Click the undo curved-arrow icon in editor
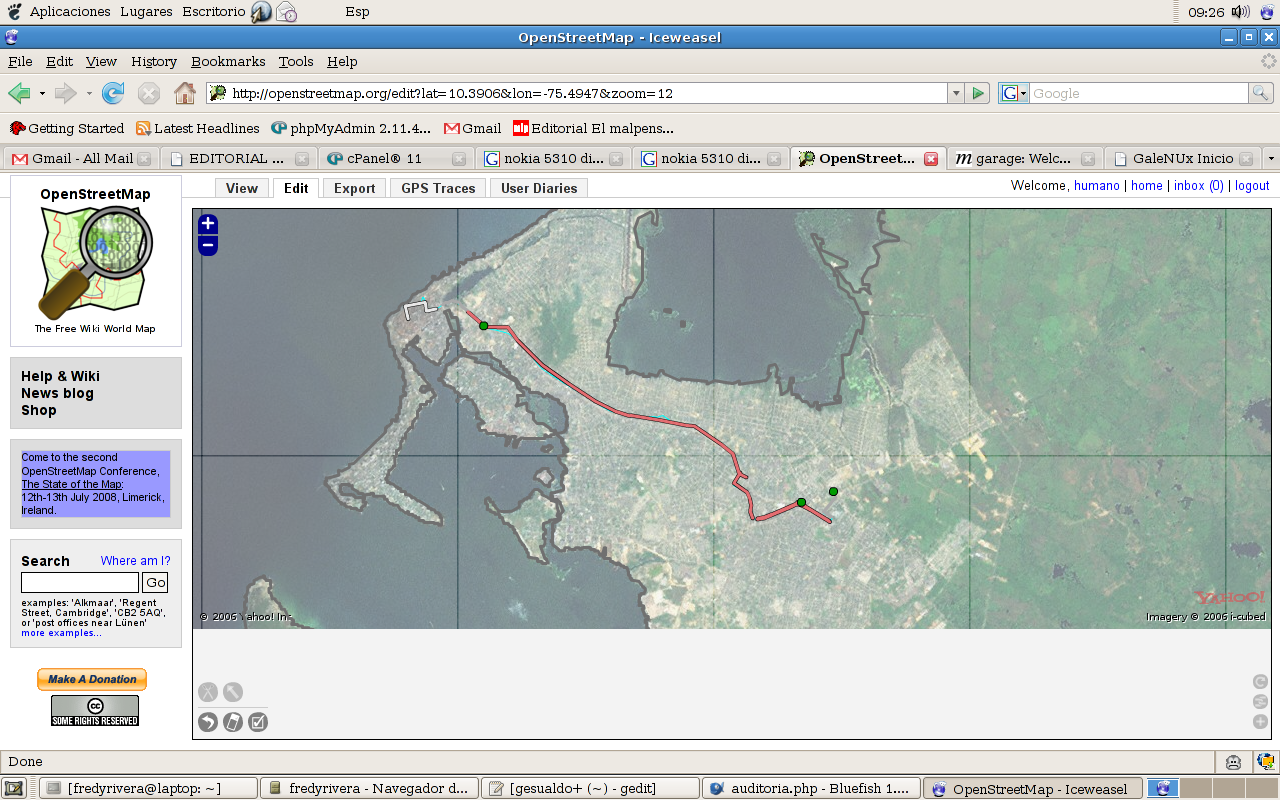 point(208,722)
